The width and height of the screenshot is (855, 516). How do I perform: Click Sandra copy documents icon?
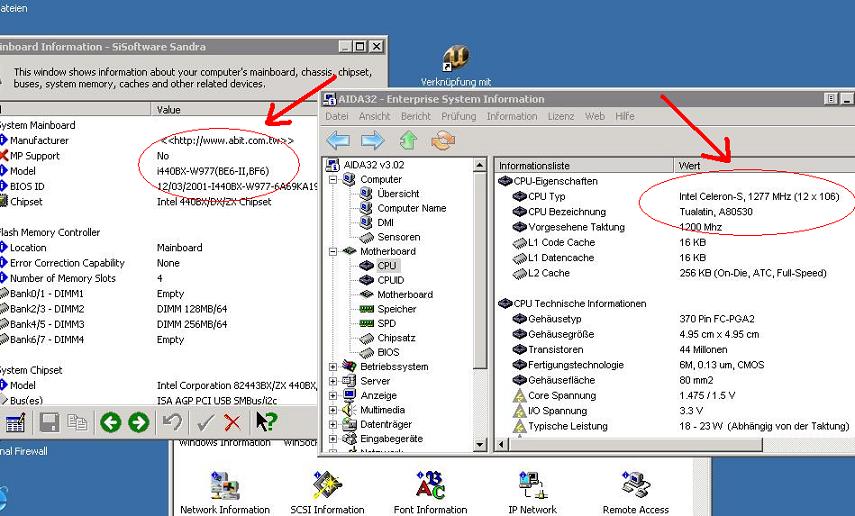click(77, 422)
